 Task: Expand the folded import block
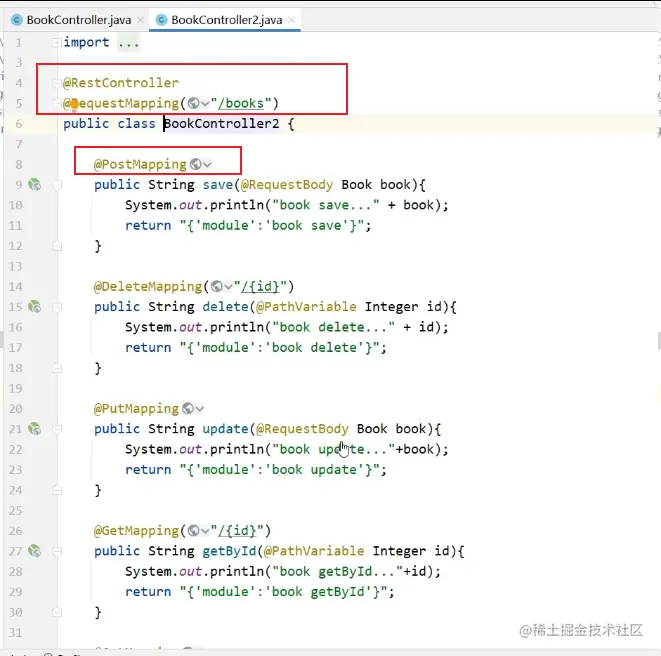(x=57, y=42)
